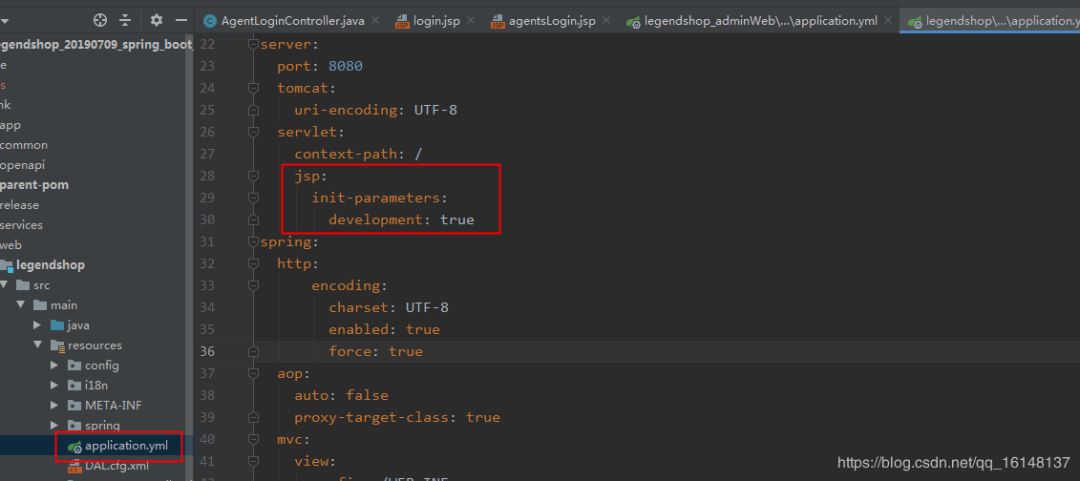Fold the spring block at line 31
The height and width of the screenshot is (481, 1080).
(x=253, y=242)
